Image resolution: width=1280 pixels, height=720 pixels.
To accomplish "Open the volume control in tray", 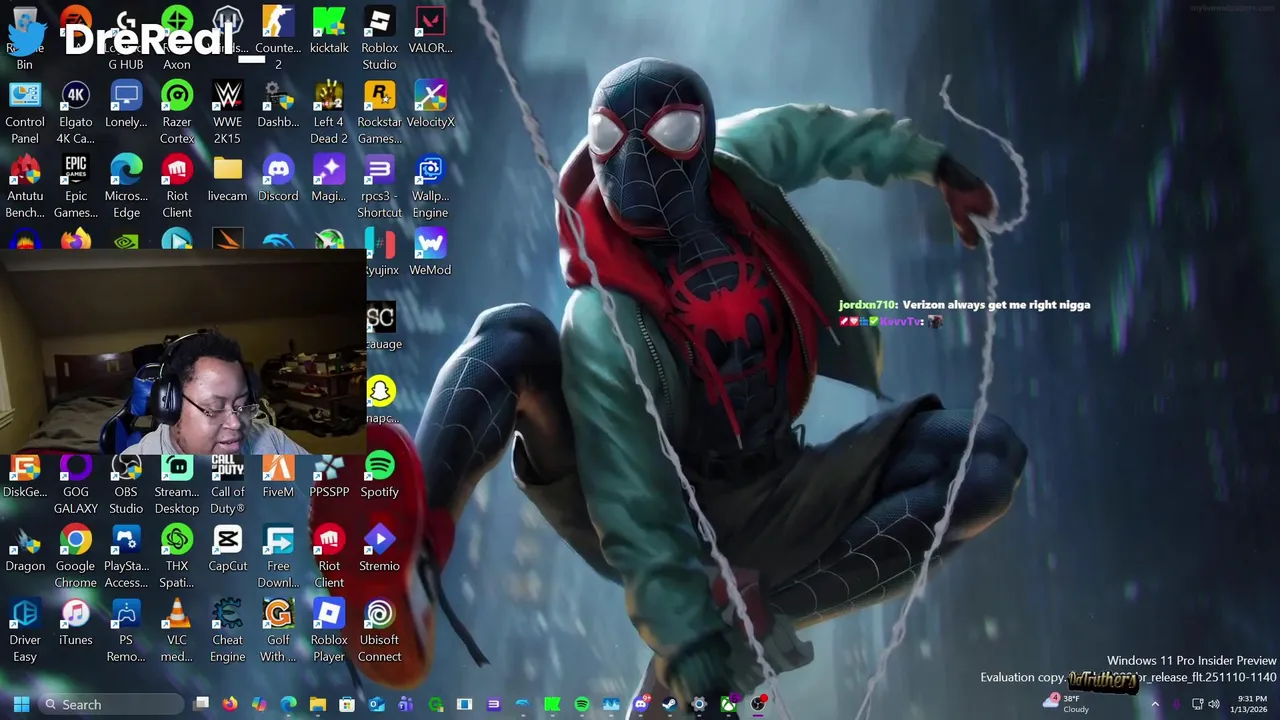I will [x=1214, y=704].
